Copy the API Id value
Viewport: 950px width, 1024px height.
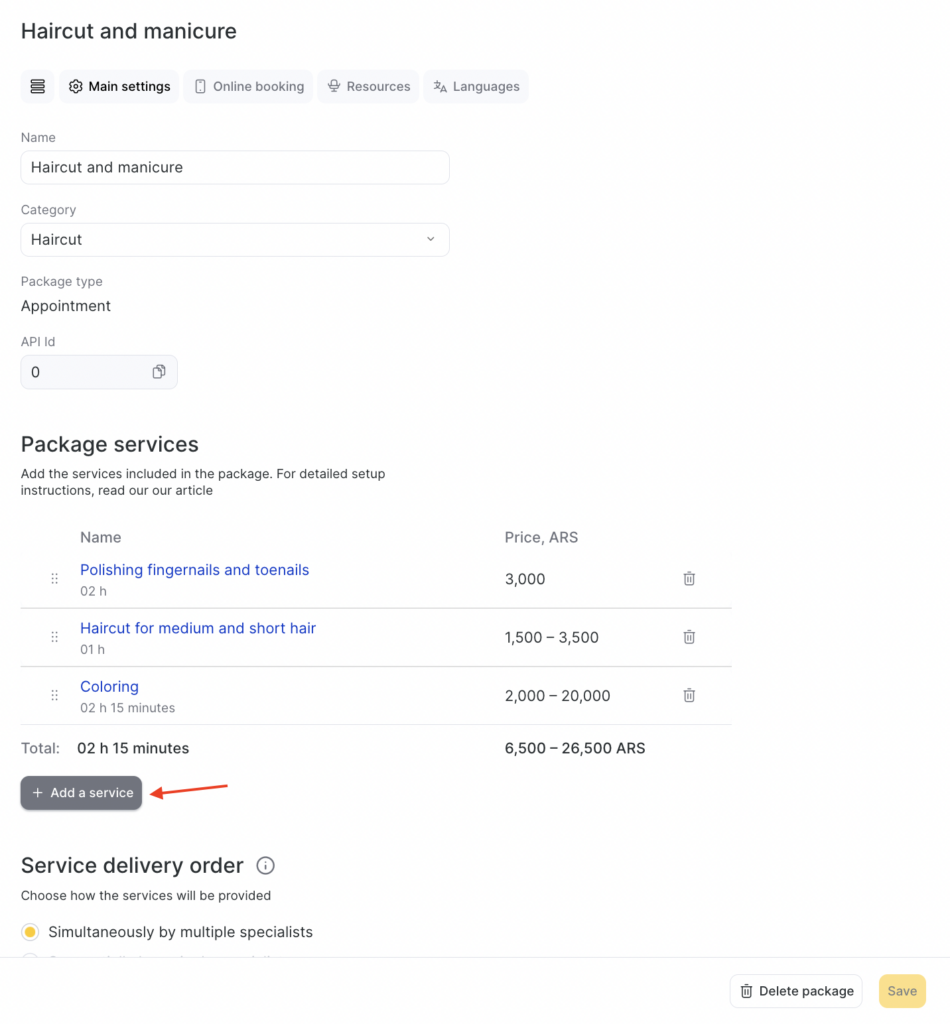[158, 372]
